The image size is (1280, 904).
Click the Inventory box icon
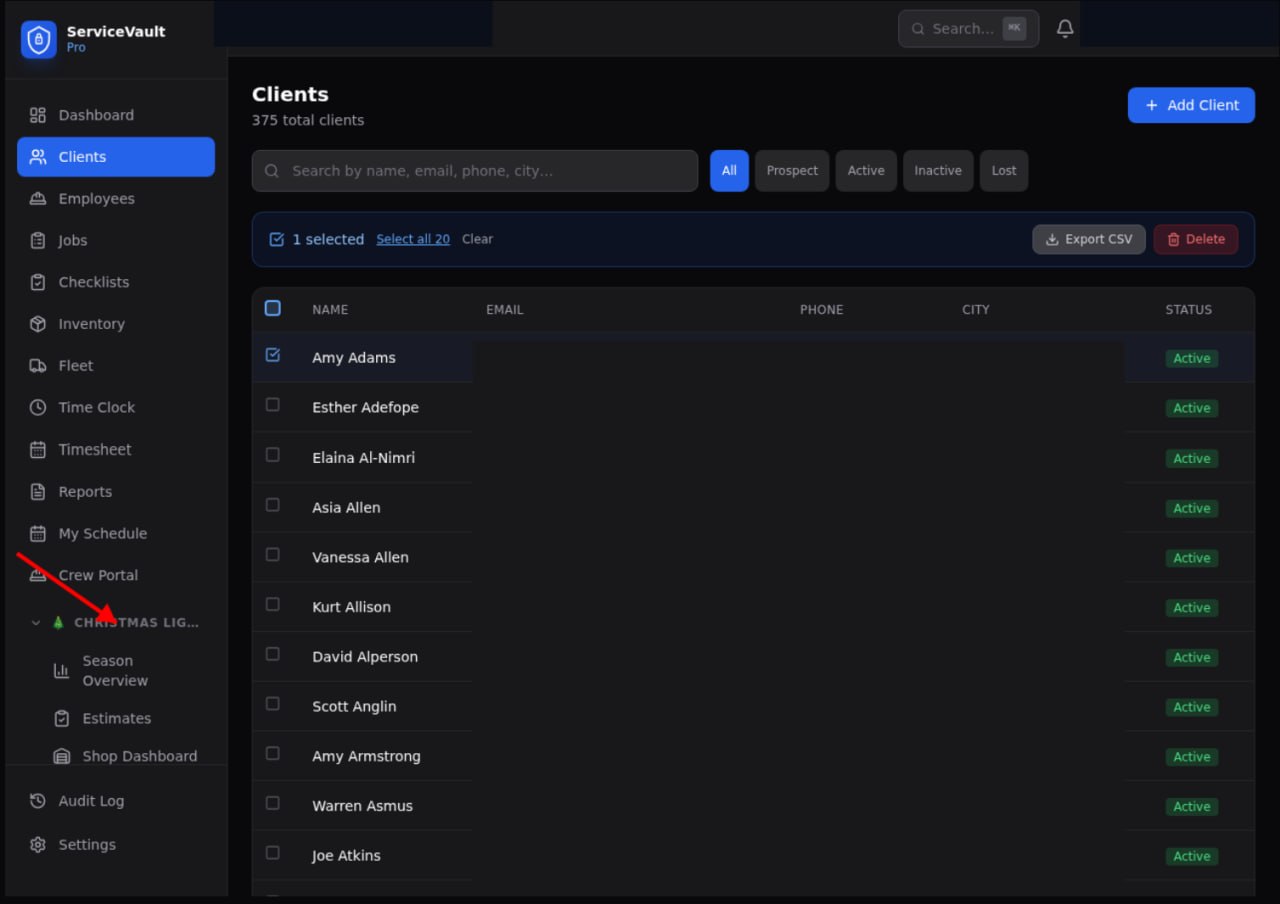[x=38, y=323]
